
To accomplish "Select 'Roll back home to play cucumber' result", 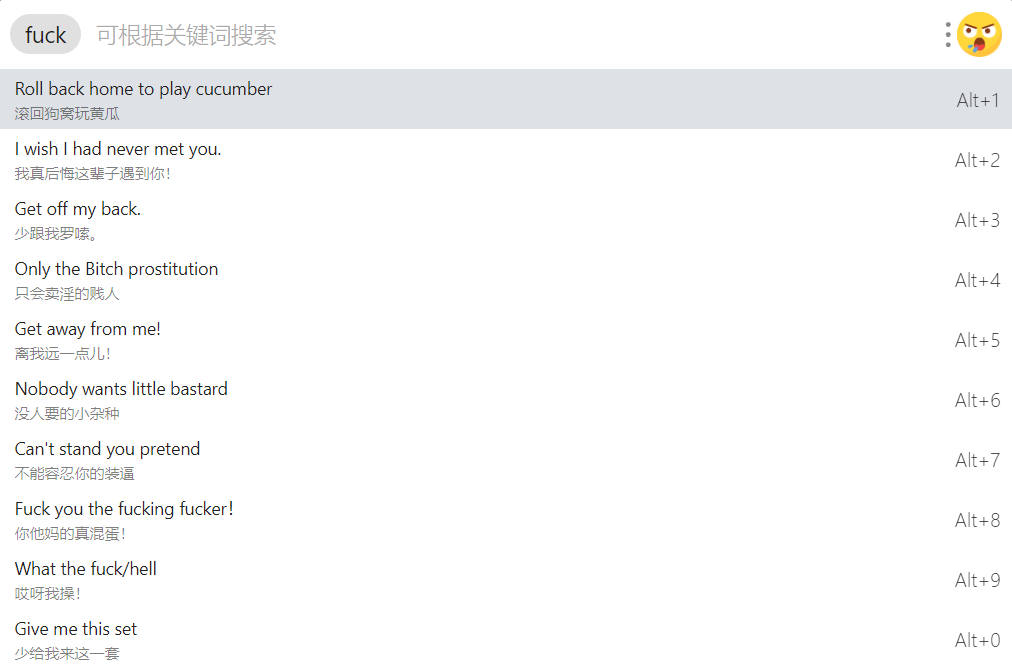I will tap(506, 99).
